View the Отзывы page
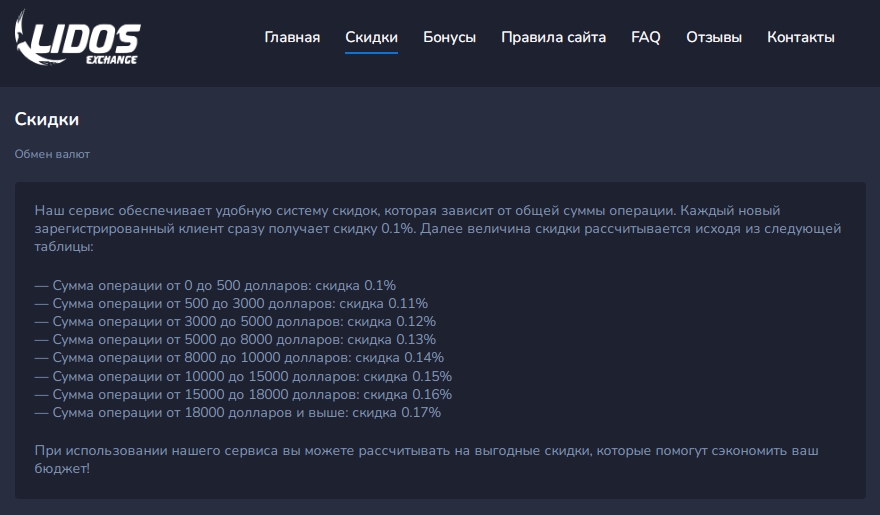 pos(713,37)
